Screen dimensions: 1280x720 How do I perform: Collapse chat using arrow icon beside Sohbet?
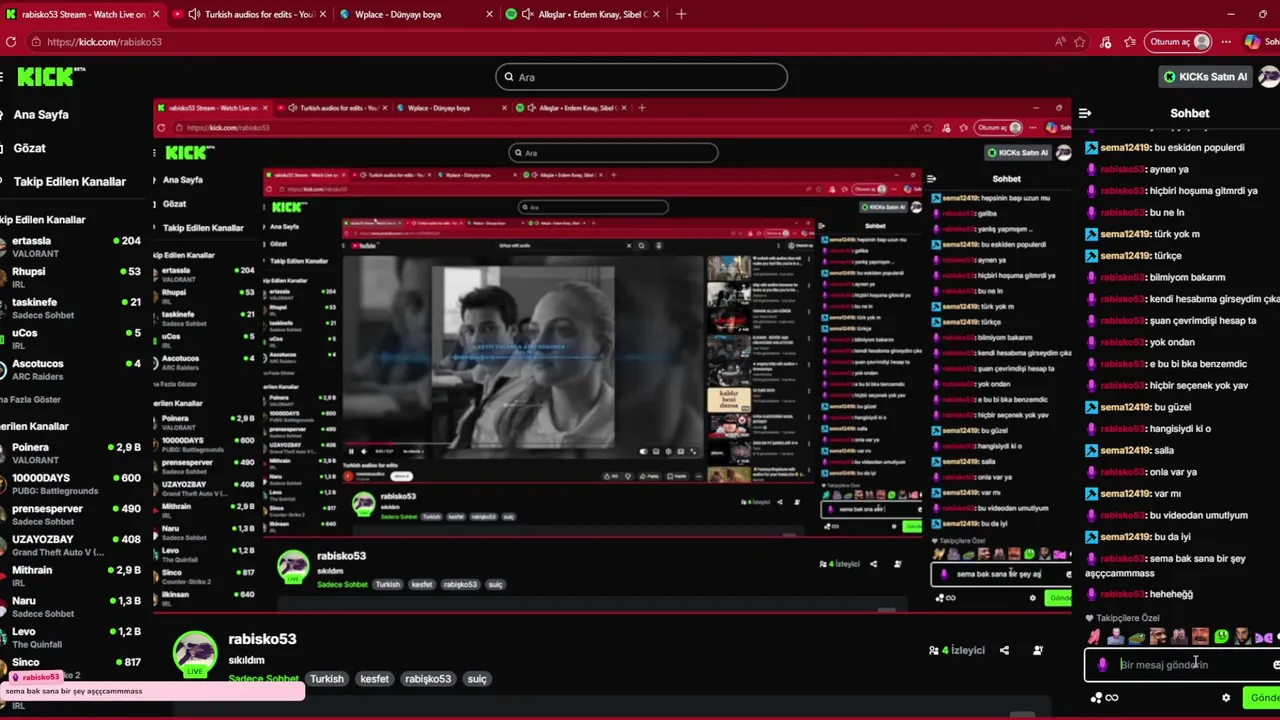click(x=1085, y=113)
